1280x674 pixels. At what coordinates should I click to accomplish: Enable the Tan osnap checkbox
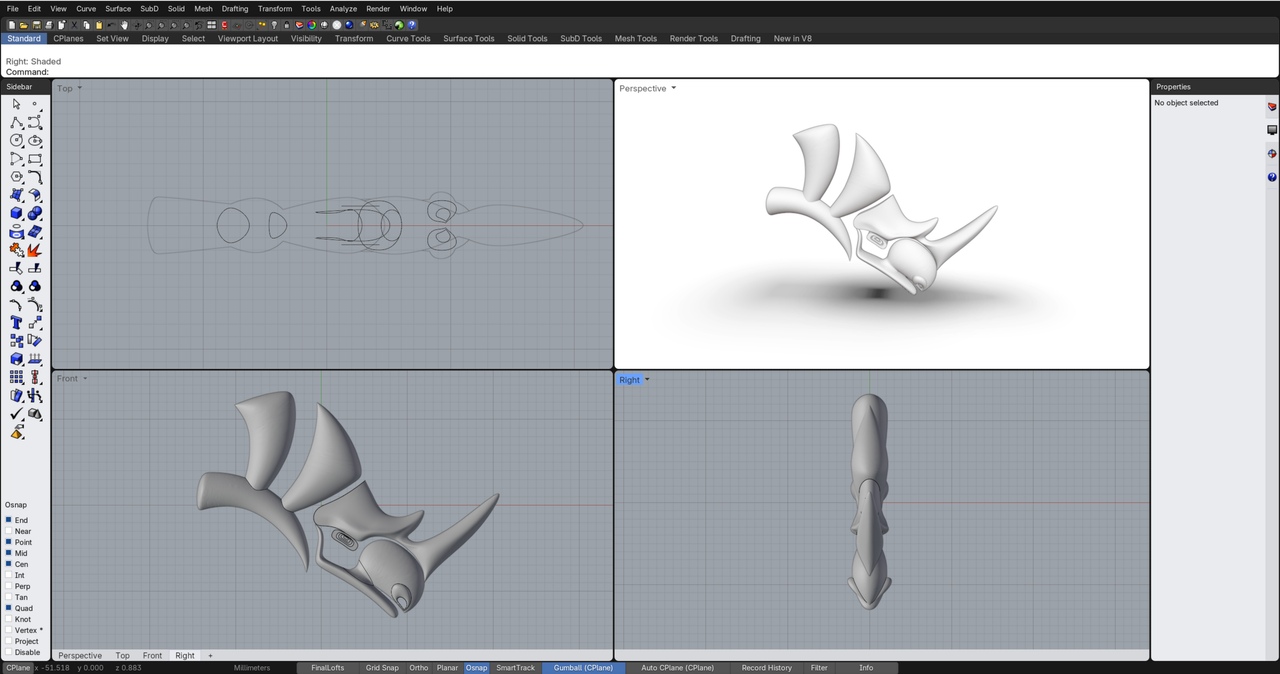point(9,597)
